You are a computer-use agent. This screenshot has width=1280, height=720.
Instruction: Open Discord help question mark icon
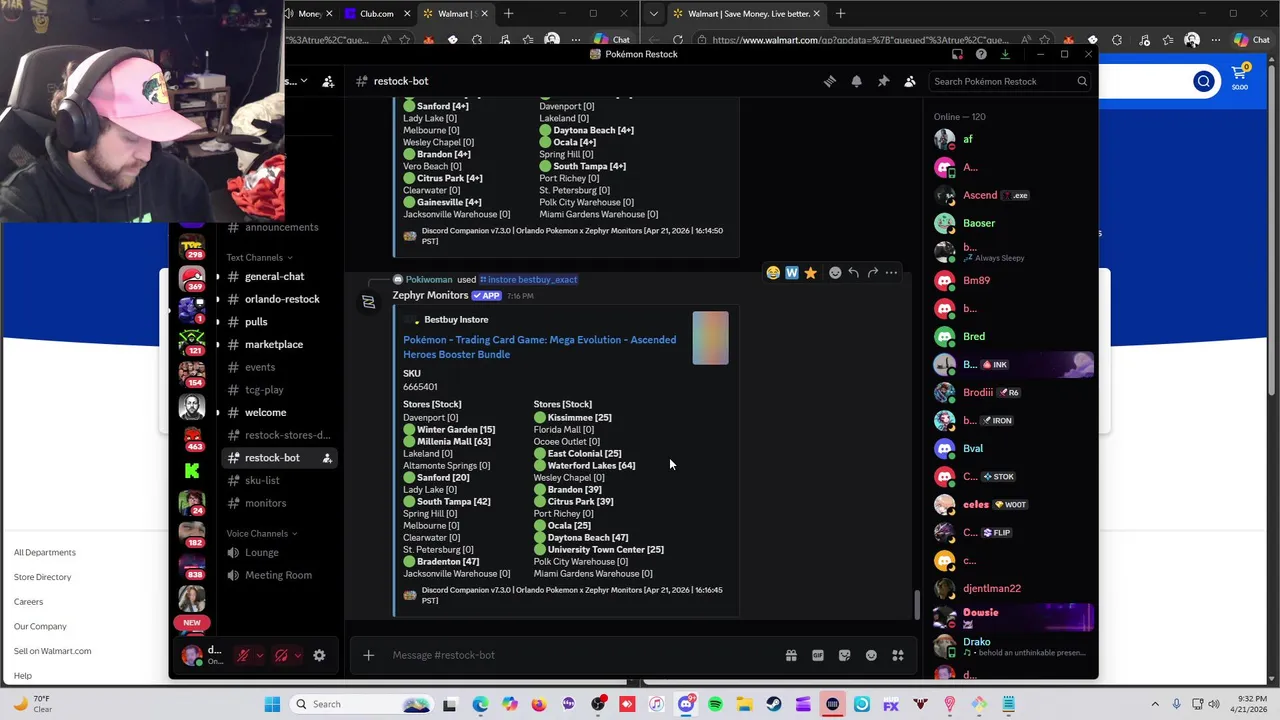point(981,54)
